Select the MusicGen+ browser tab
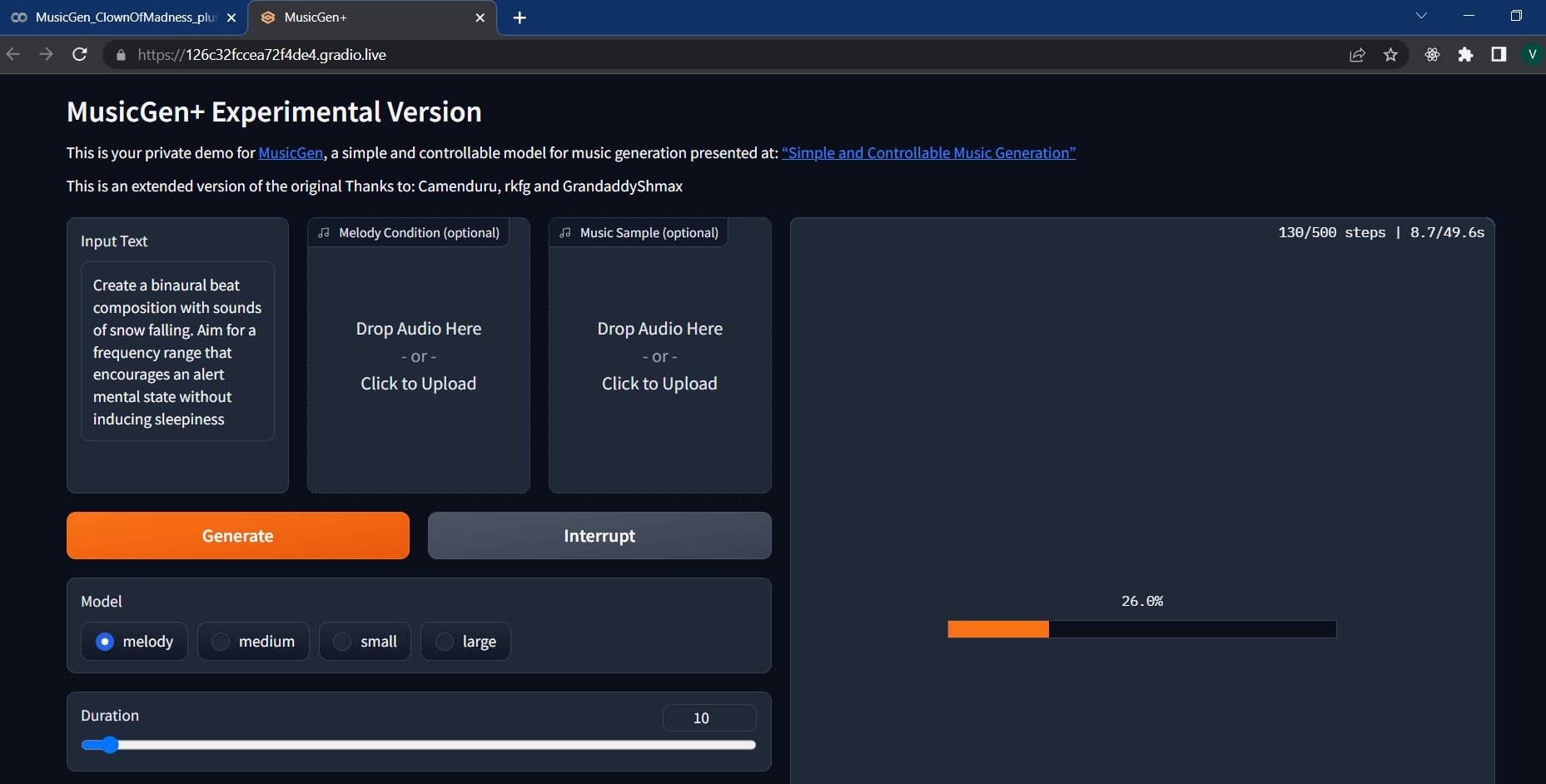 click(372, 17)
